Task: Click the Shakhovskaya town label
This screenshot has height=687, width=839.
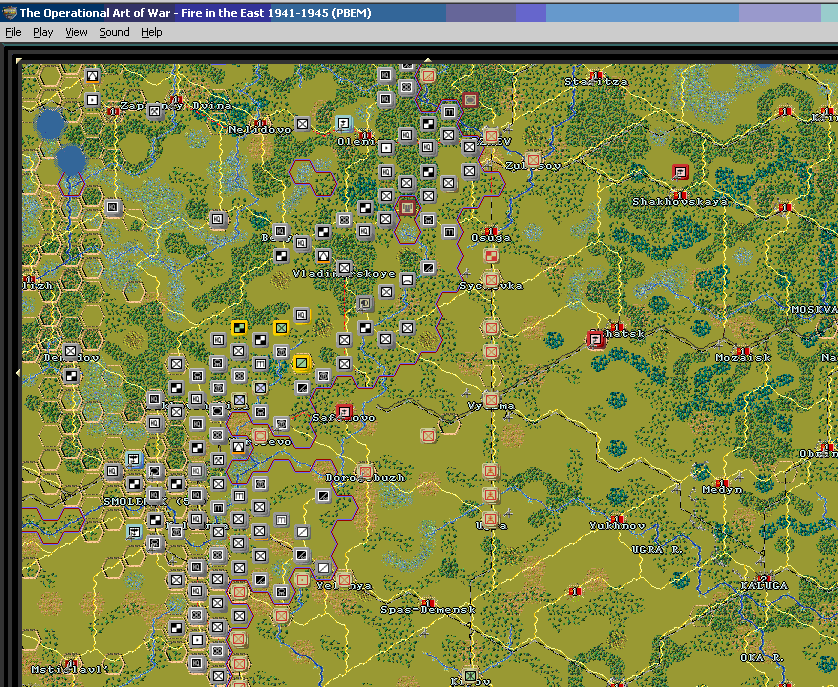Action: pos(680,202)
